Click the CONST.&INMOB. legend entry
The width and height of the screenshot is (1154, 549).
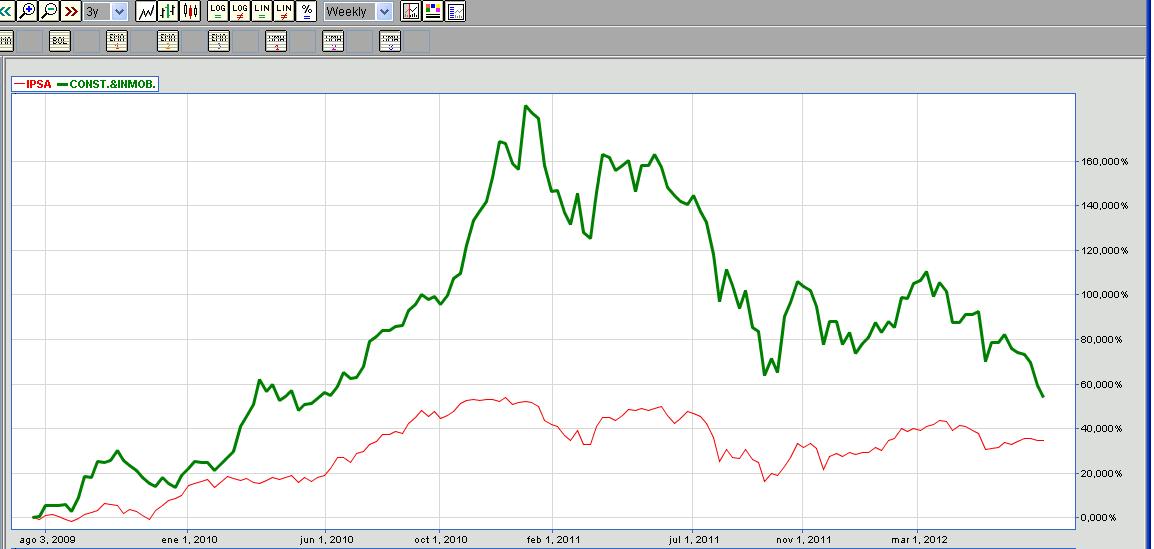tap(106, 84)
